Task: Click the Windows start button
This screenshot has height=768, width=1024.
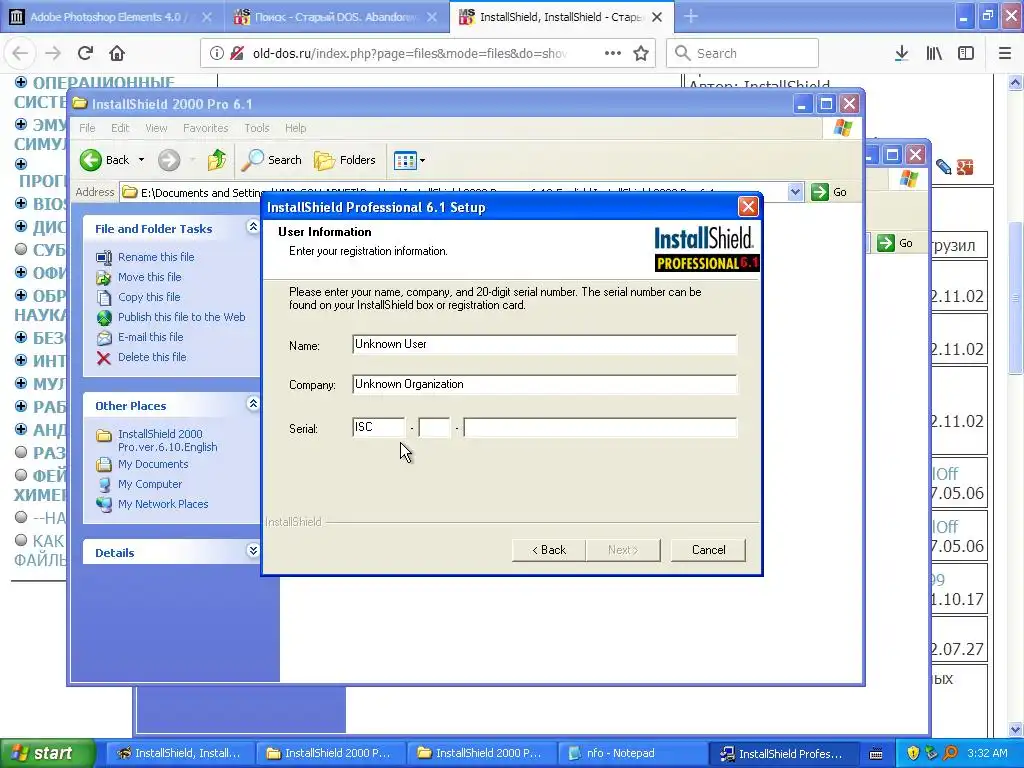Action: [47, 753]
